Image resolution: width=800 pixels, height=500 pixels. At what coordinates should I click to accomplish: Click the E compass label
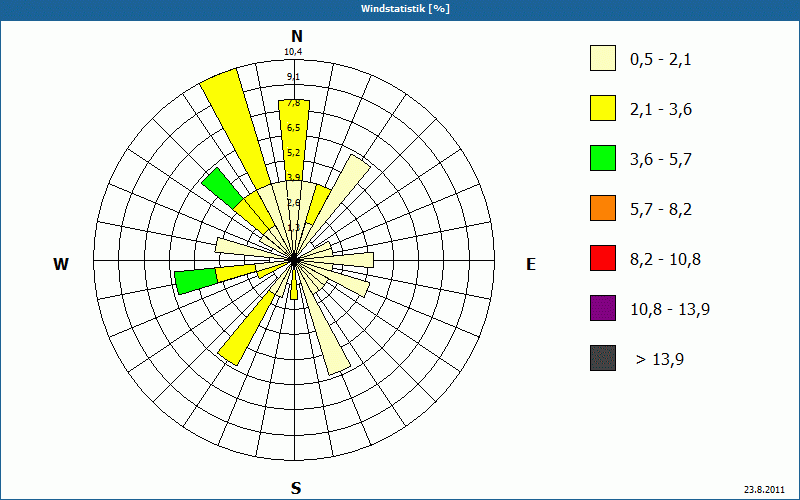click(531, 264)
